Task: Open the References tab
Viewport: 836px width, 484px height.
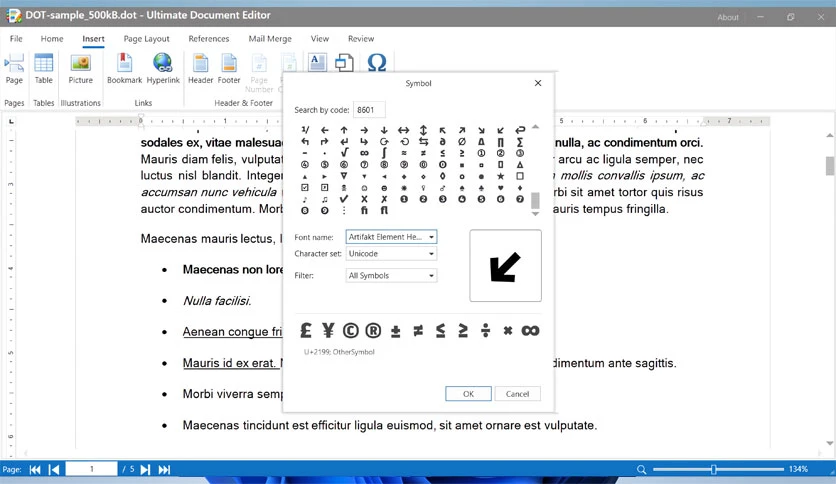Action: (208, 38)
